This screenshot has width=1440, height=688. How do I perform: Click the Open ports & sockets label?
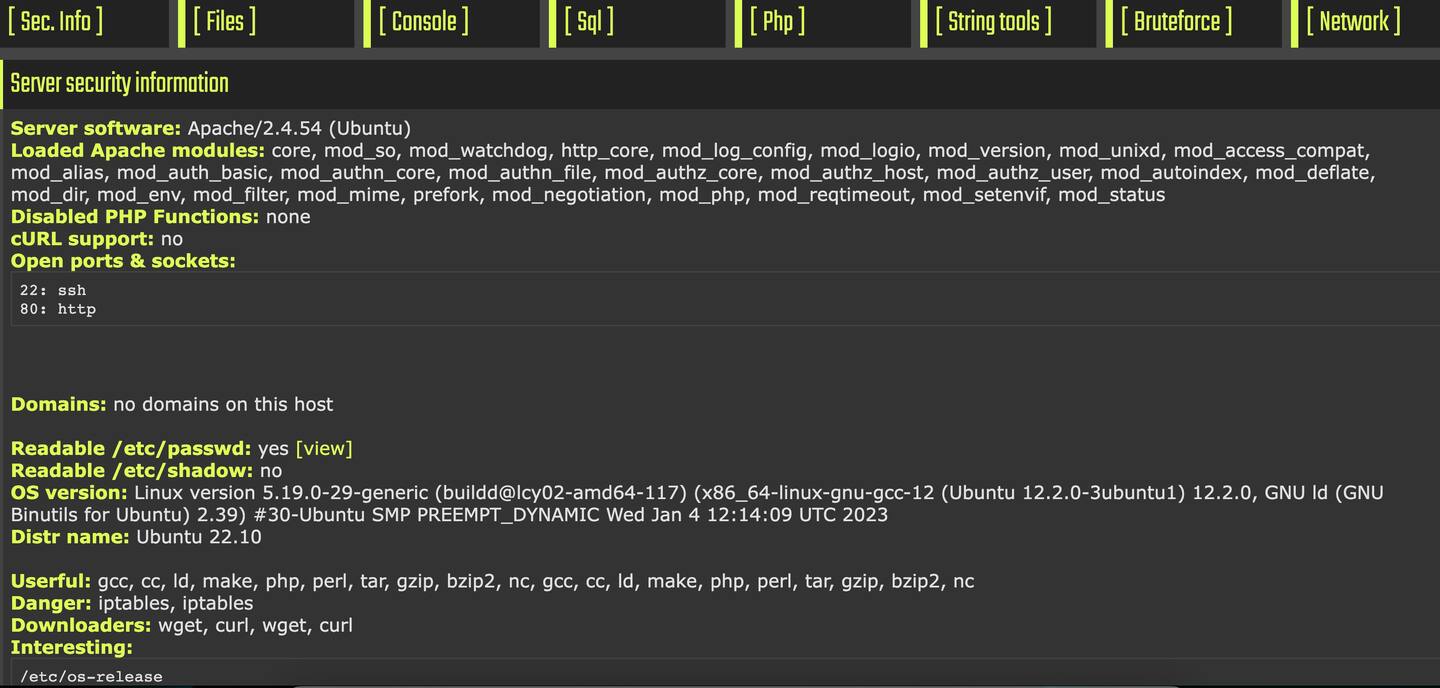[123, 260]
